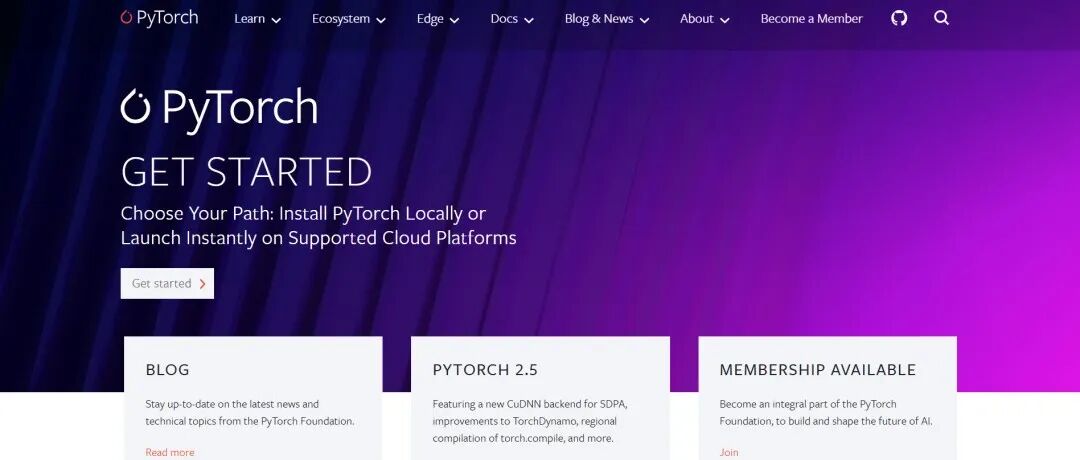Follow the Read more link in Blog card
1080x460 pixels.
coord(169,452)
